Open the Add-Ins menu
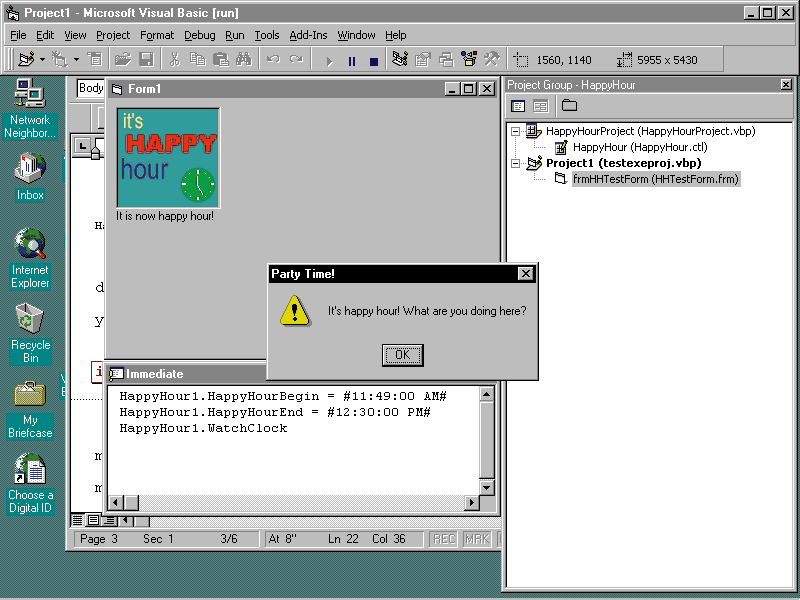Screen dimensions: 800x600 (308, 35)
